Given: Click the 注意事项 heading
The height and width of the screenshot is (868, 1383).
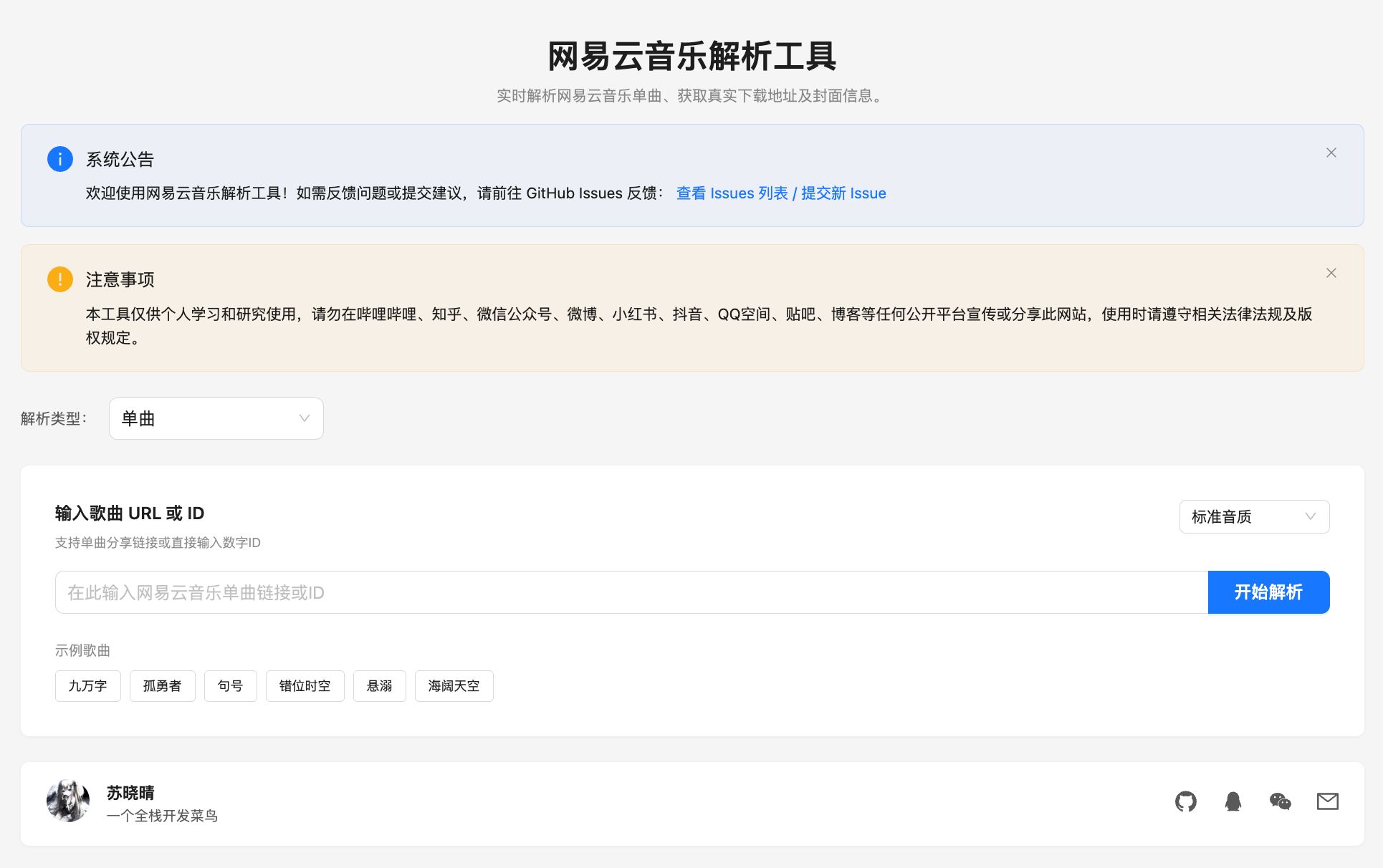Looking at the screenshot, I should [120, 279].
